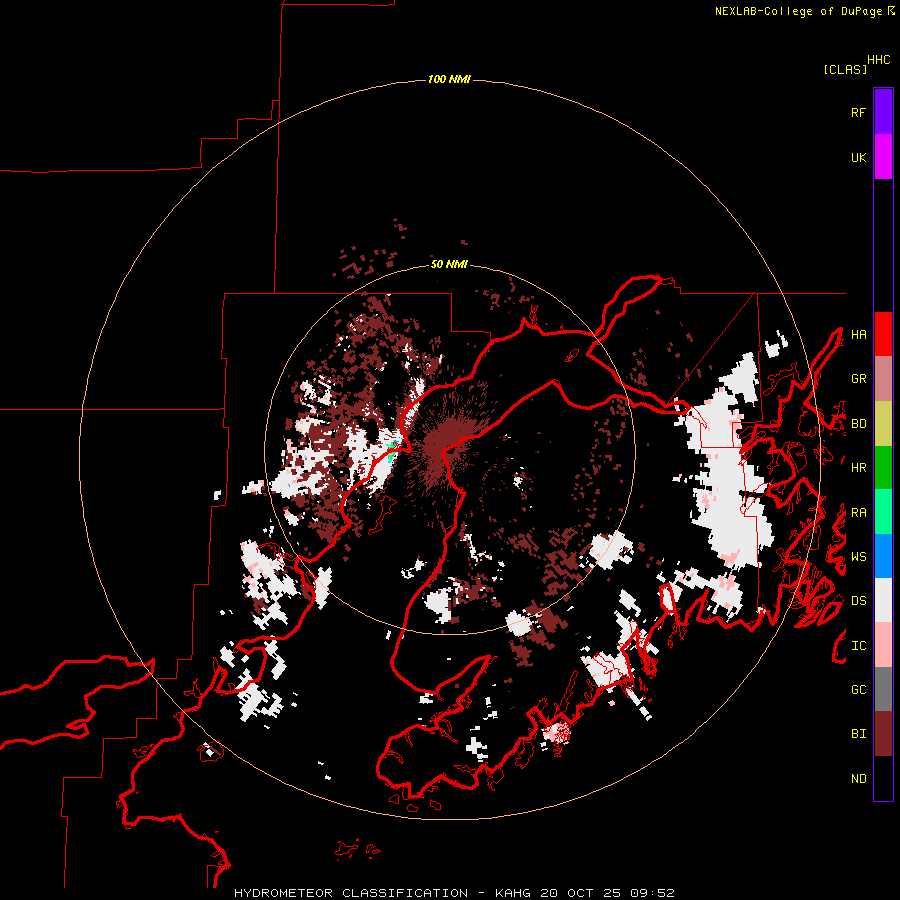
Task: Click the UK magenta legend swatch
Action: (883, 157)
